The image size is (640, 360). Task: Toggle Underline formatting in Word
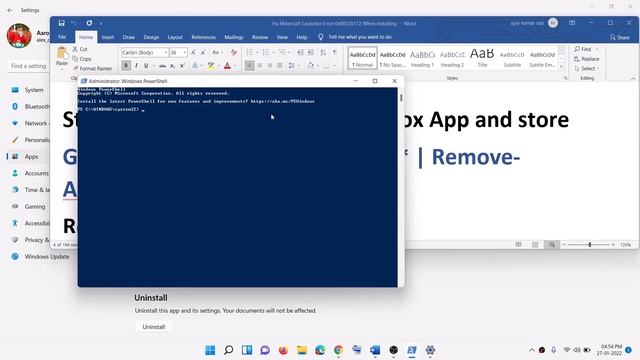pyautogui.click(x=146, y=65)
